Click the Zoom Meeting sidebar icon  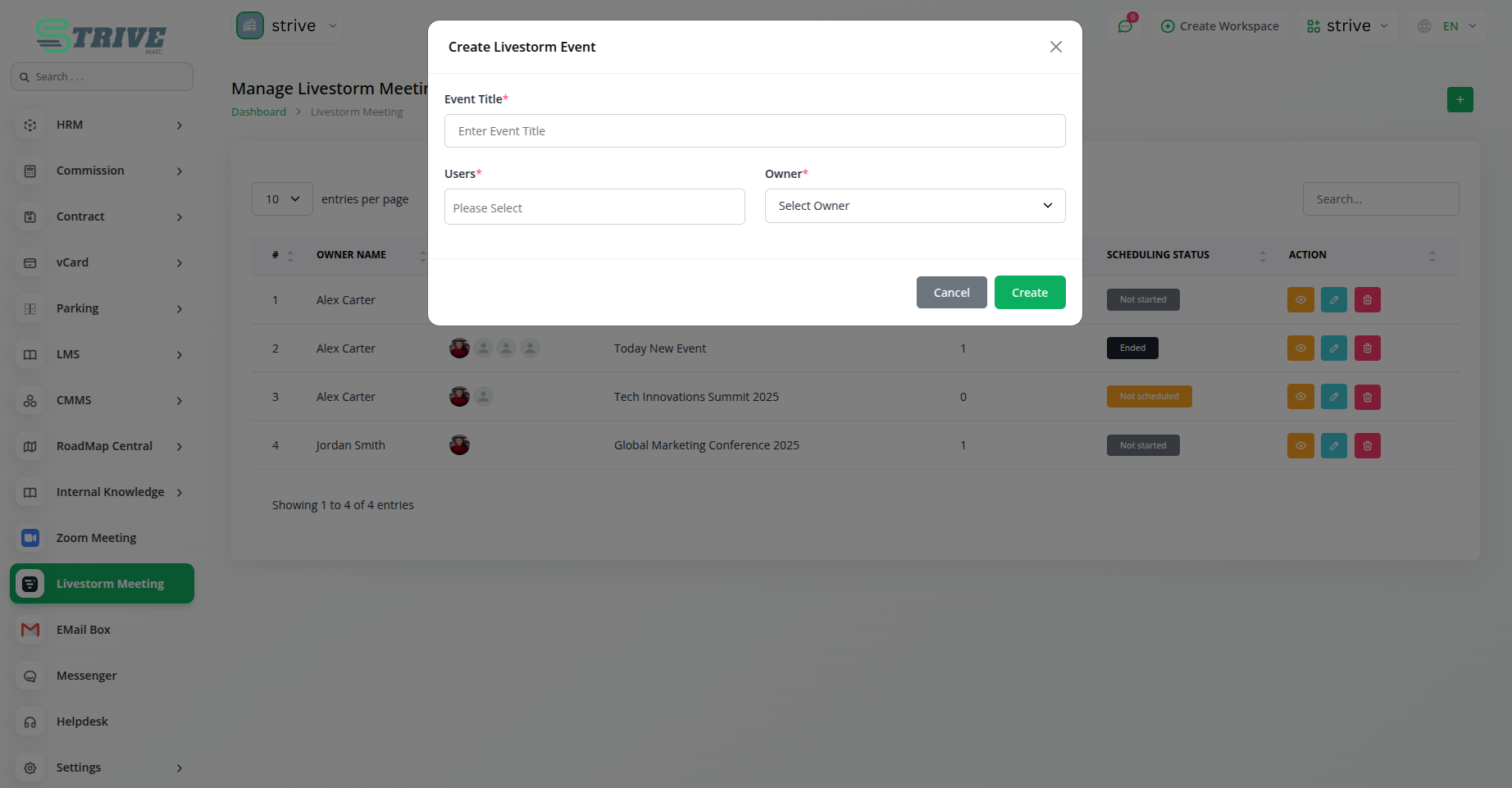(x=30, y=538)
